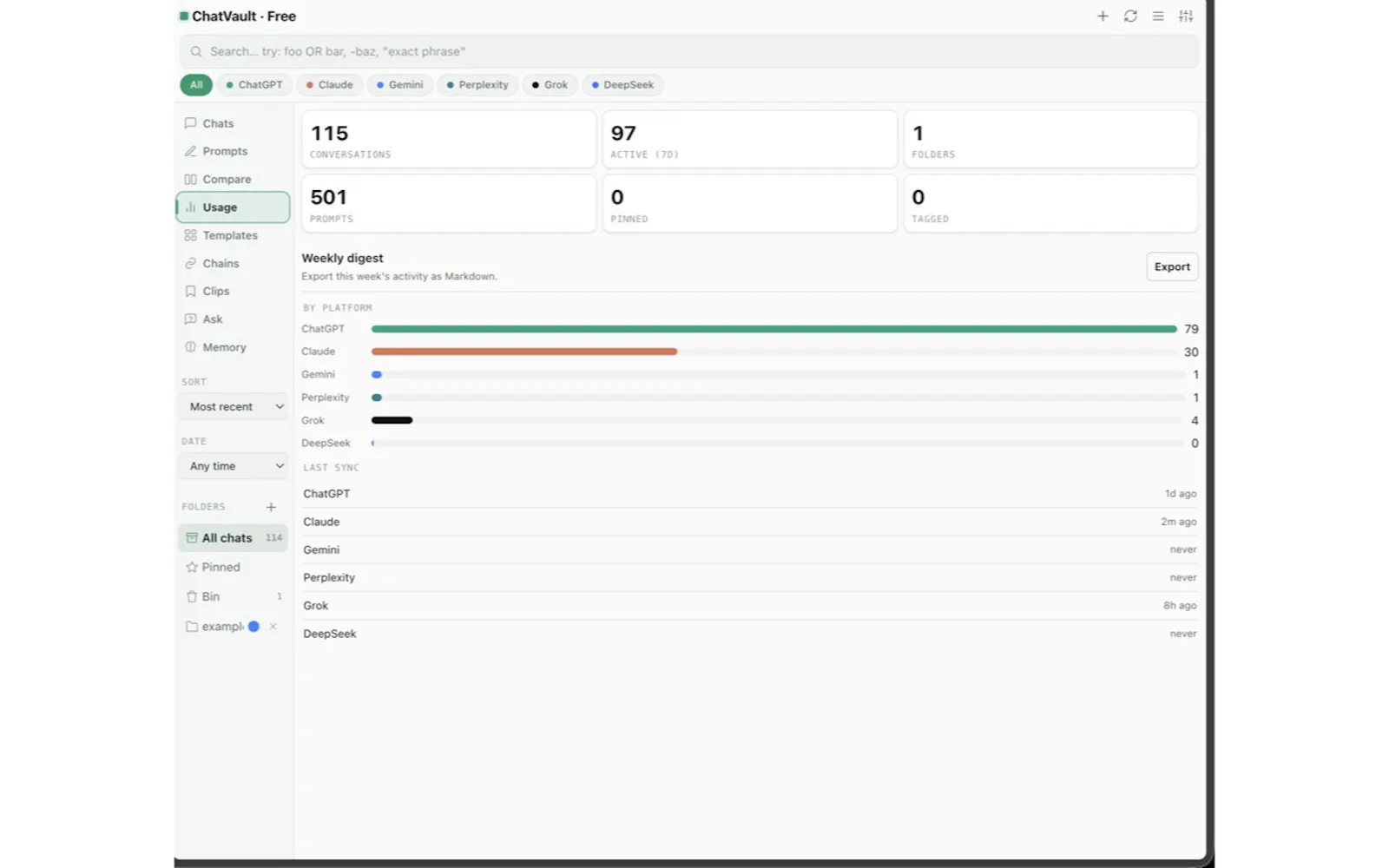Toggle the Claude filter chip
Screen dimensions: 1389x868
(329, 85)
